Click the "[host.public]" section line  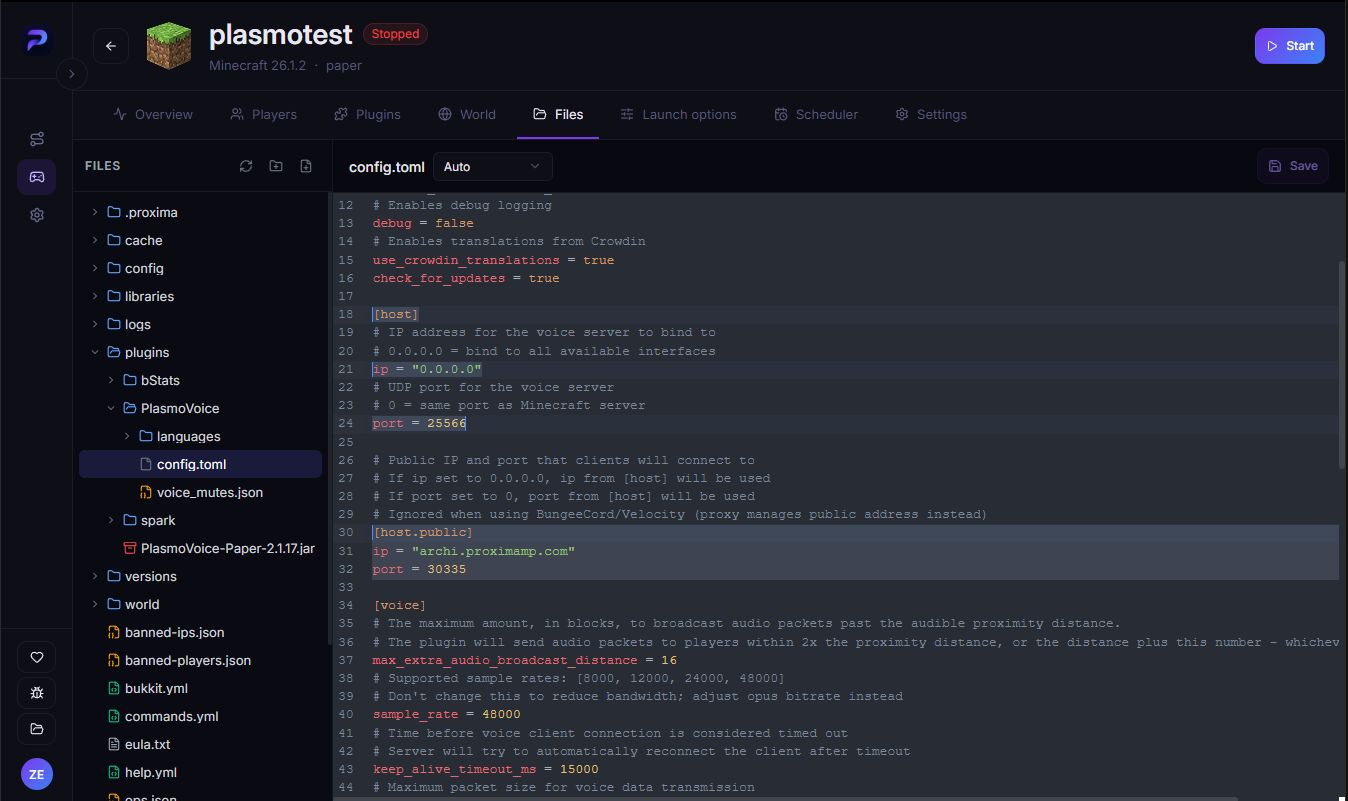(422, 532)
